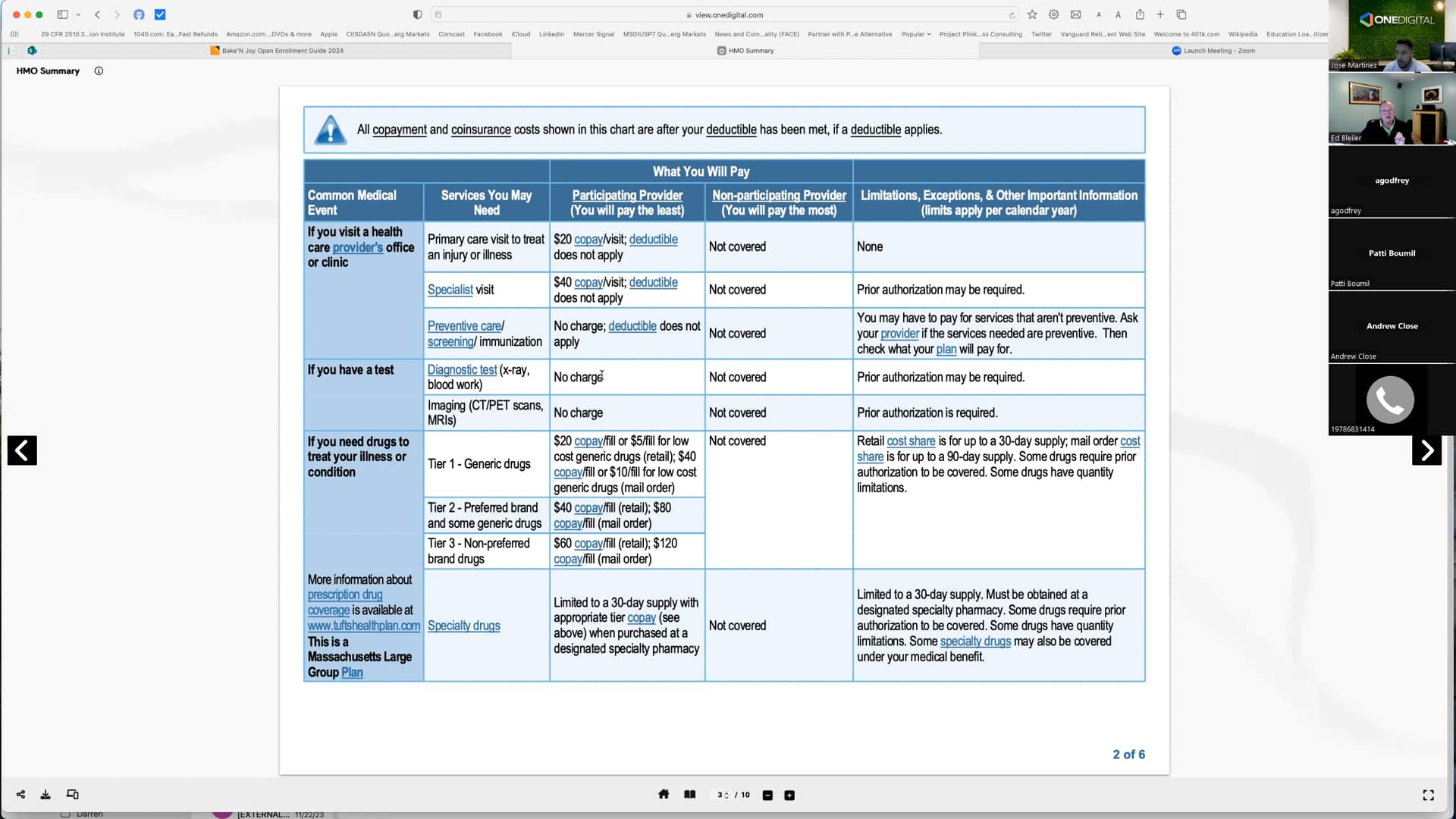Share the document via share icon
The image size is (1456, 819).
(x=20, y=794)
